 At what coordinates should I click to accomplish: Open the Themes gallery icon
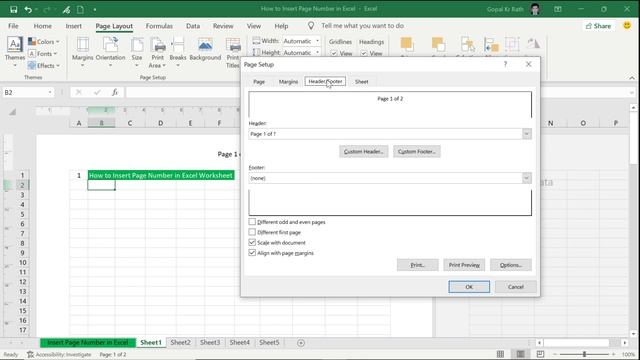click(x=15, y=45)
